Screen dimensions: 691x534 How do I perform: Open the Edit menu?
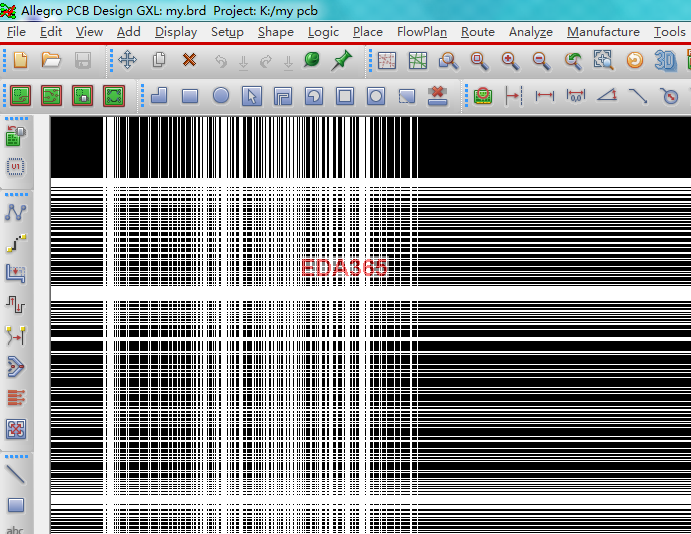pyautogui.click(x=51, y=32)
